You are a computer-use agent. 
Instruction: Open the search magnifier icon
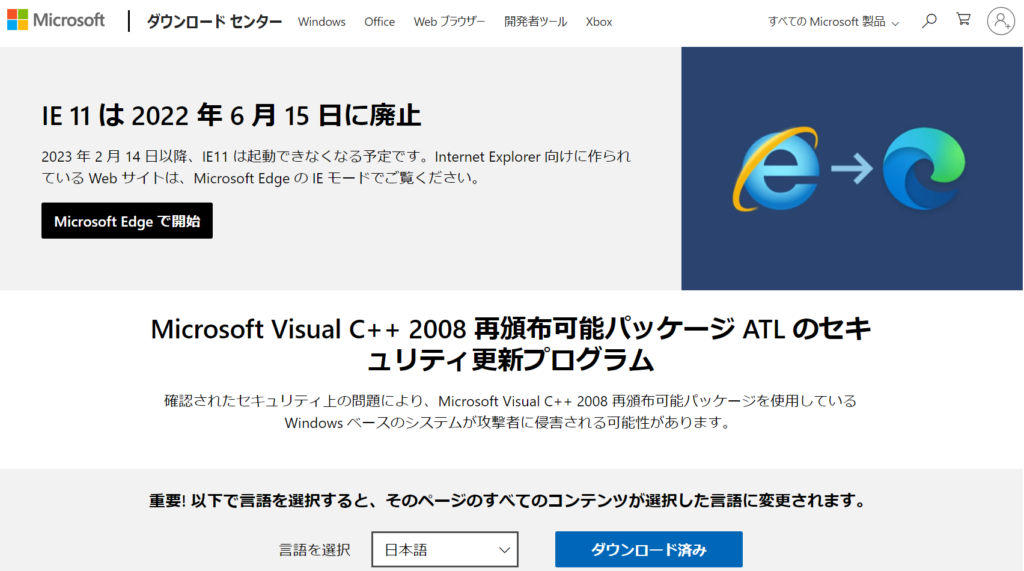pos(929,21)
